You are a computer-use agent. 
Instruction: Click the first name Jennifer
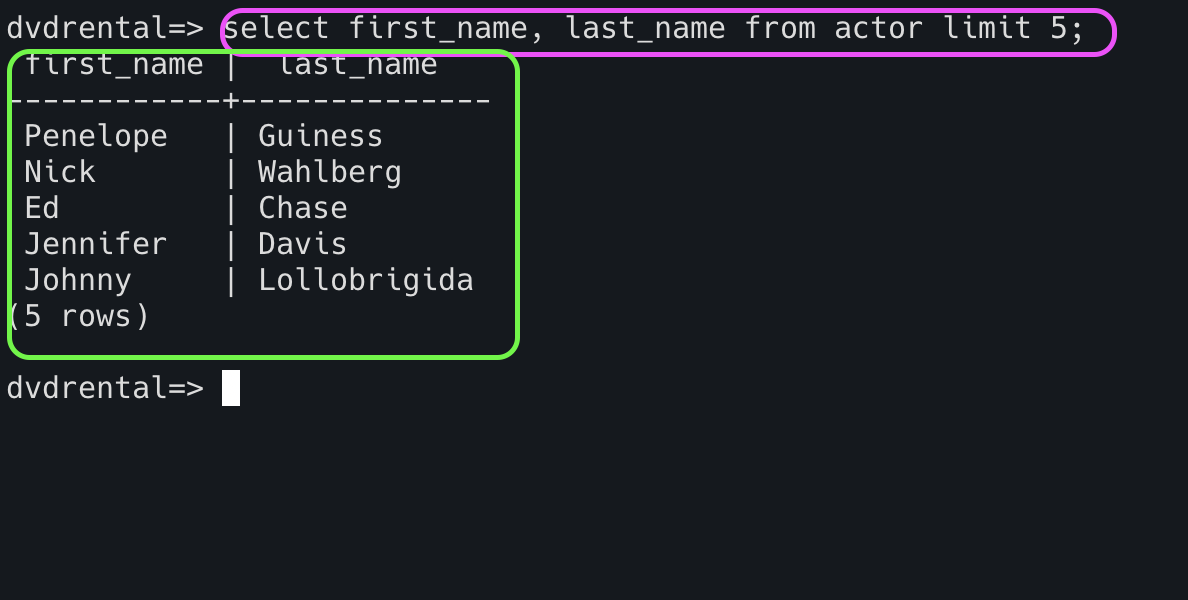pos(96,245)
